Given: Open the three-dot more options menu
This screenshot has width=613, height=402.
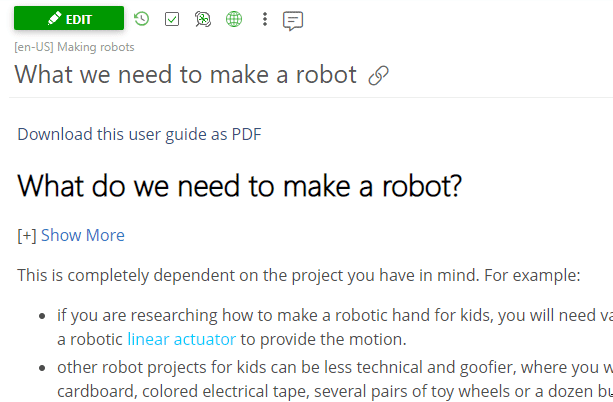Looking at the screenshot, I should (x=264, y=19).
